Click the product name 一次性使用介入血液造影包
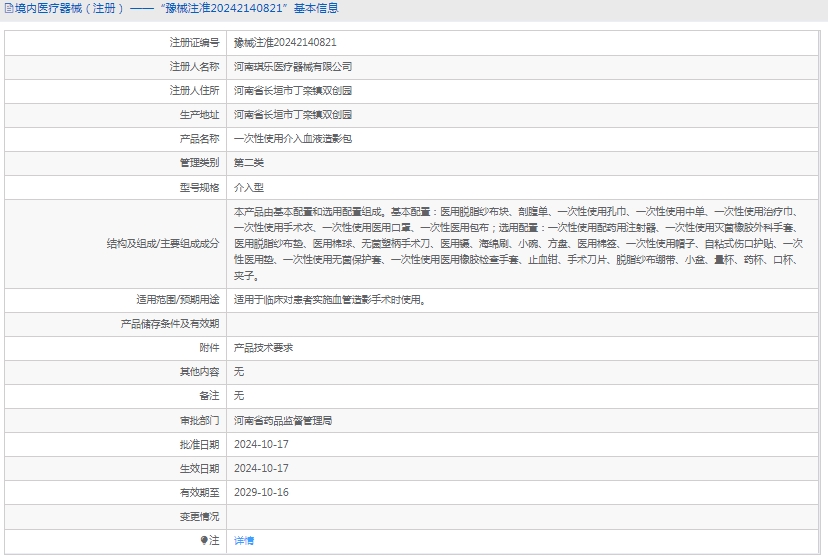828x559 pixels. click(292, 139)
